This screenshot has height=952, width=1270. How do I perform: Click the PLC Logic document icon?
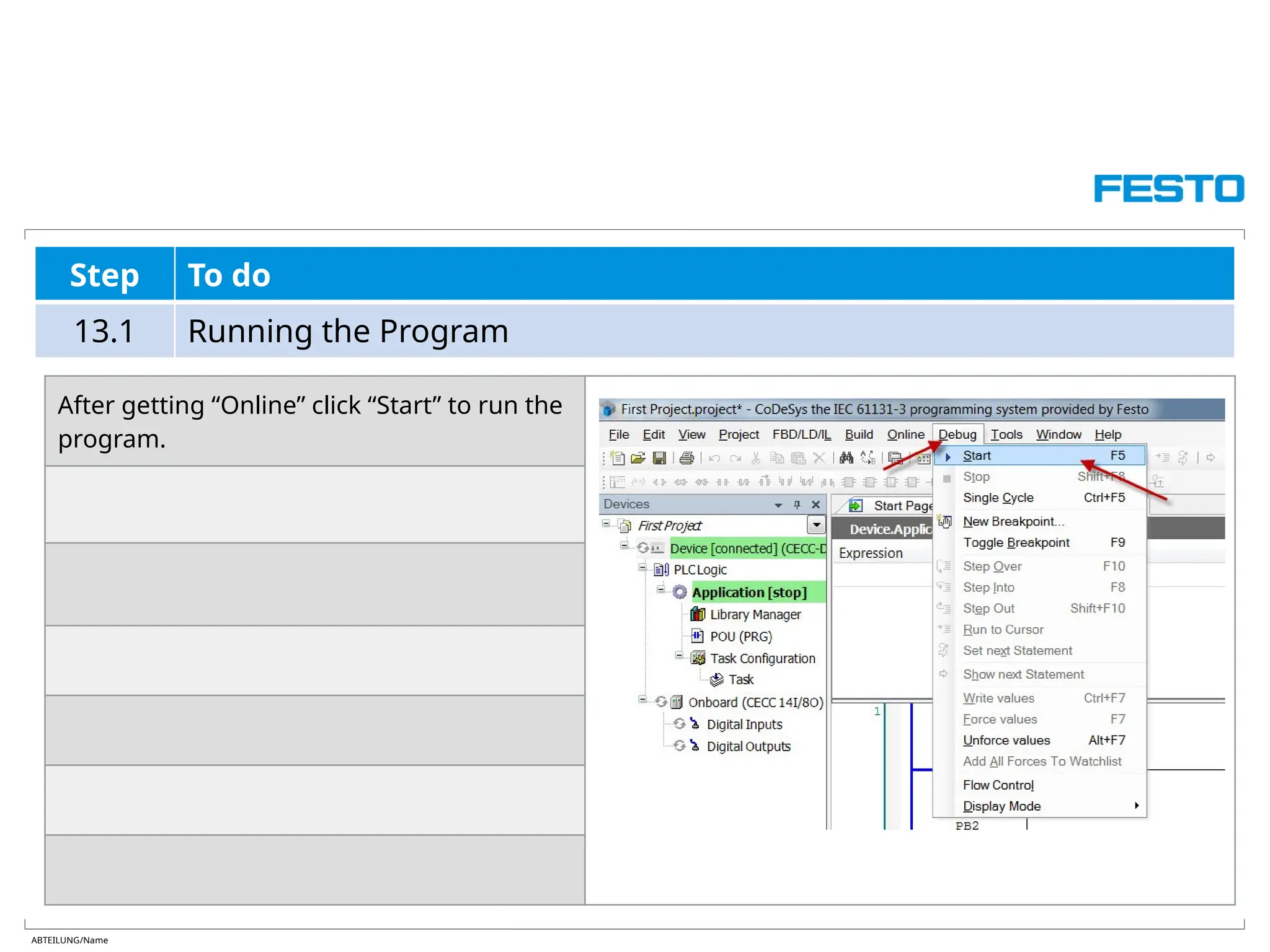[x=661, y=570]
